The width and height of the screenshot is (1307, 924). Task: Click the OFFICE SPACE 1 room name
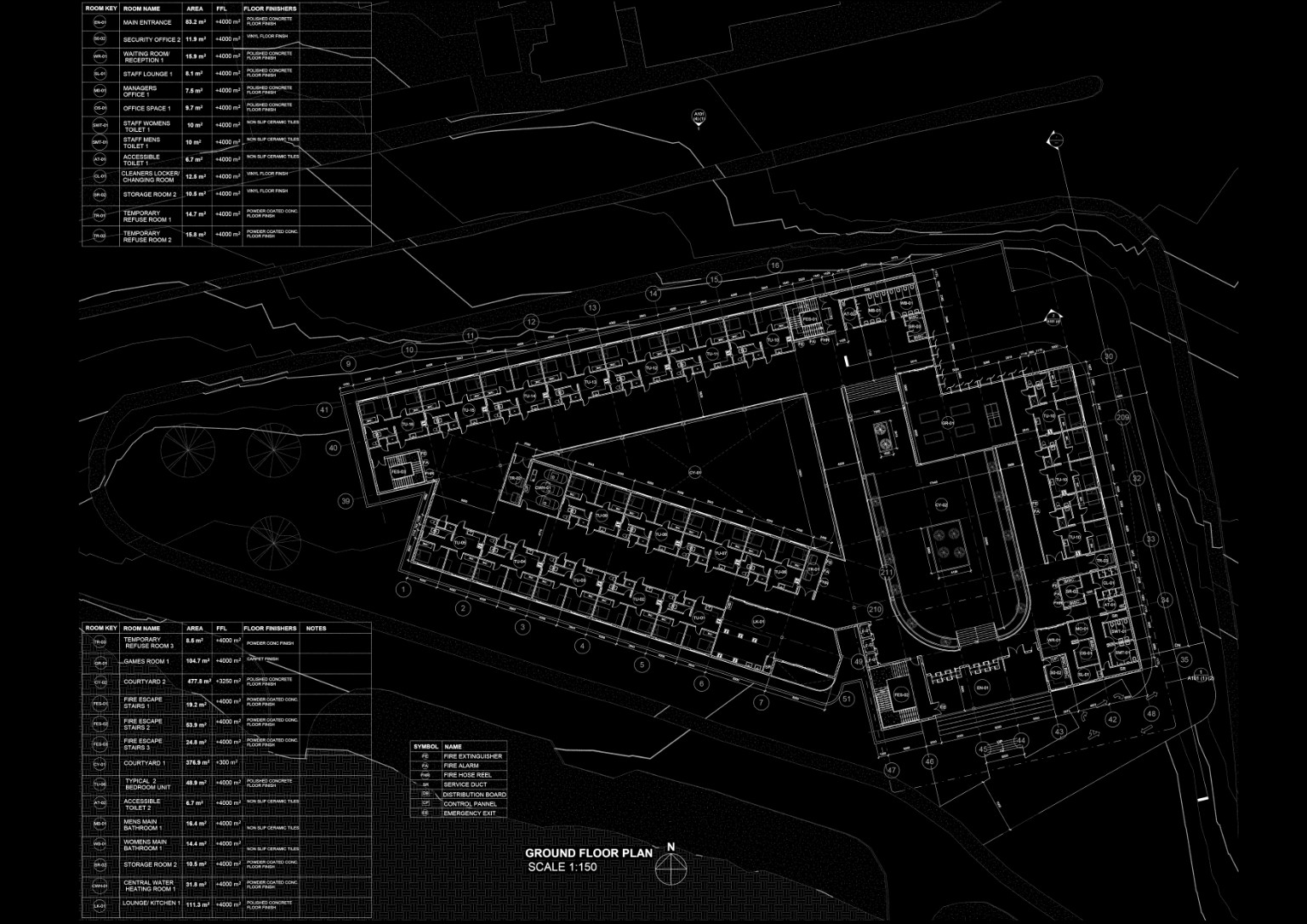pos(146,108)
